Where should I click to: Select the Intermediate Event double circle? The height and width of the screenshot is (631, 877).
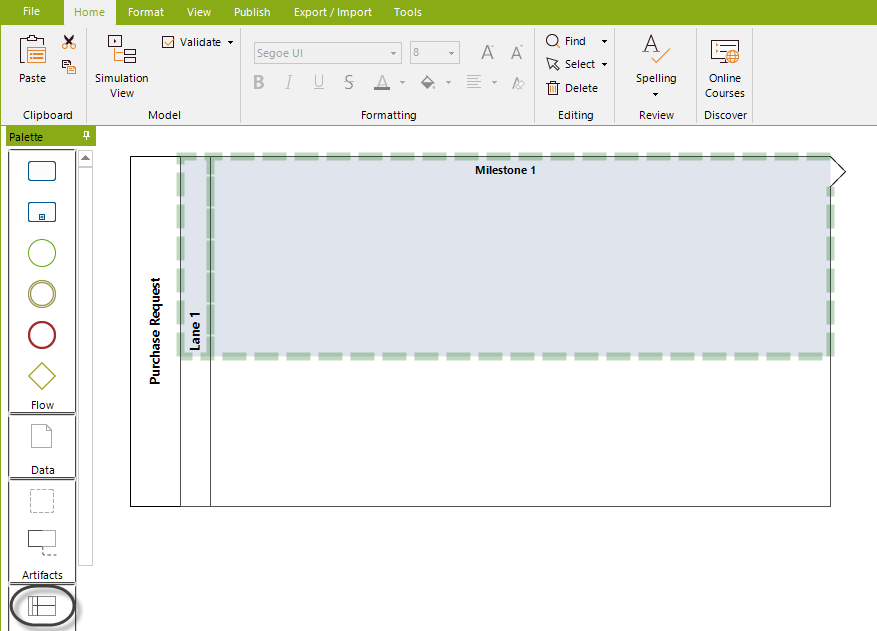(42, 294)
